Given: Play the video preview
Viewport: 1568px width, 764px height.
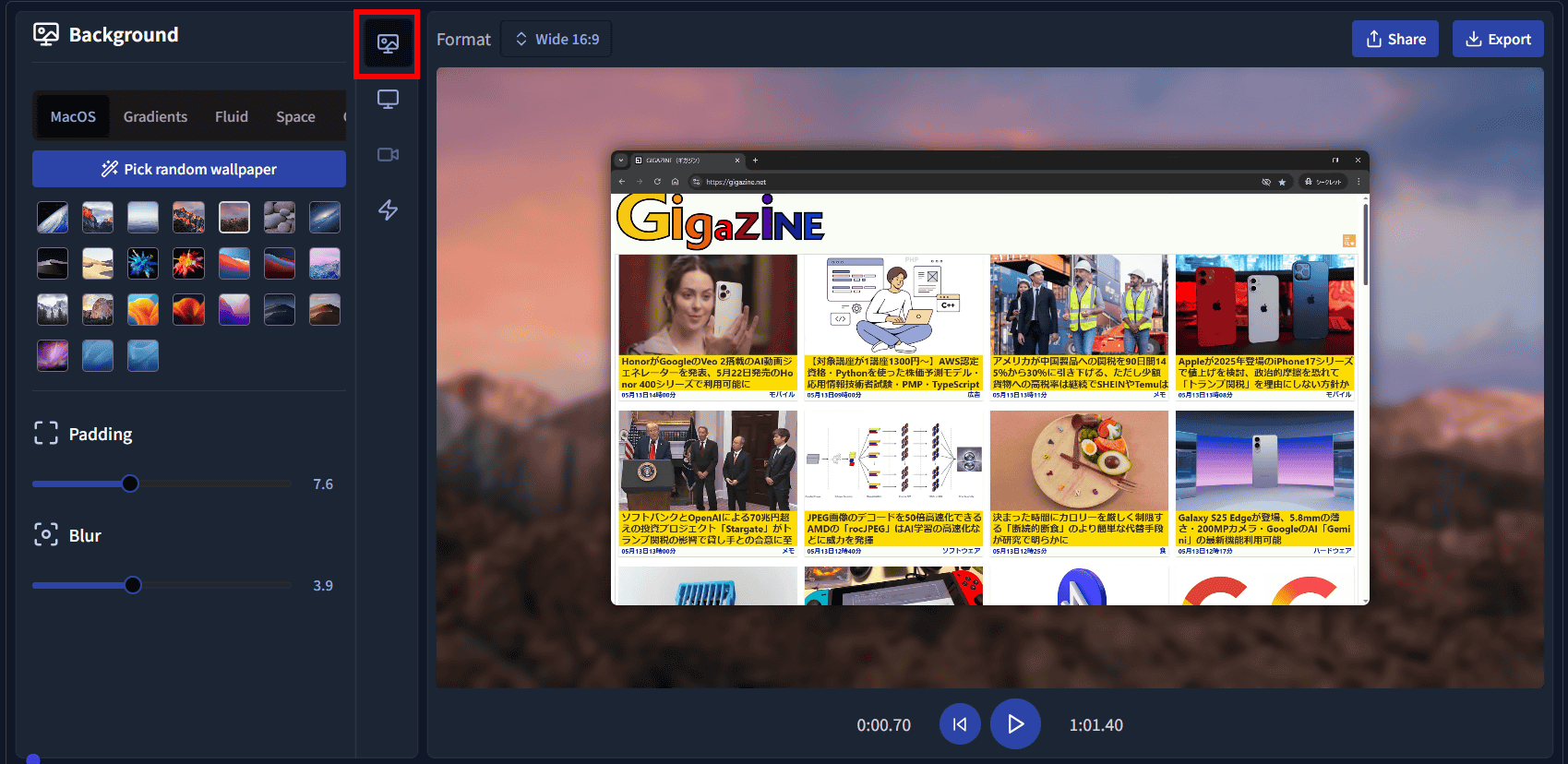Looking at the screenshot, I should click(1015, 724).
